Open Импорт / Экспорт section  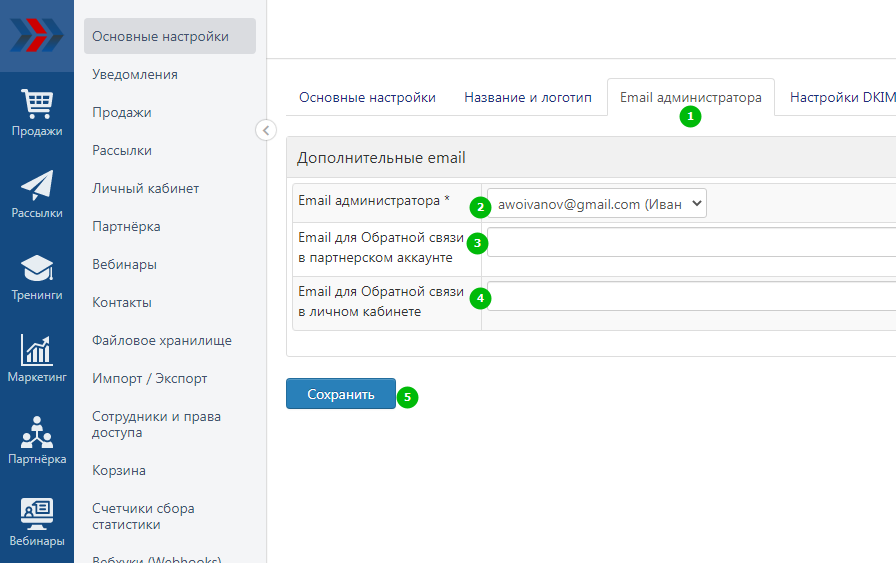[150, 378]
